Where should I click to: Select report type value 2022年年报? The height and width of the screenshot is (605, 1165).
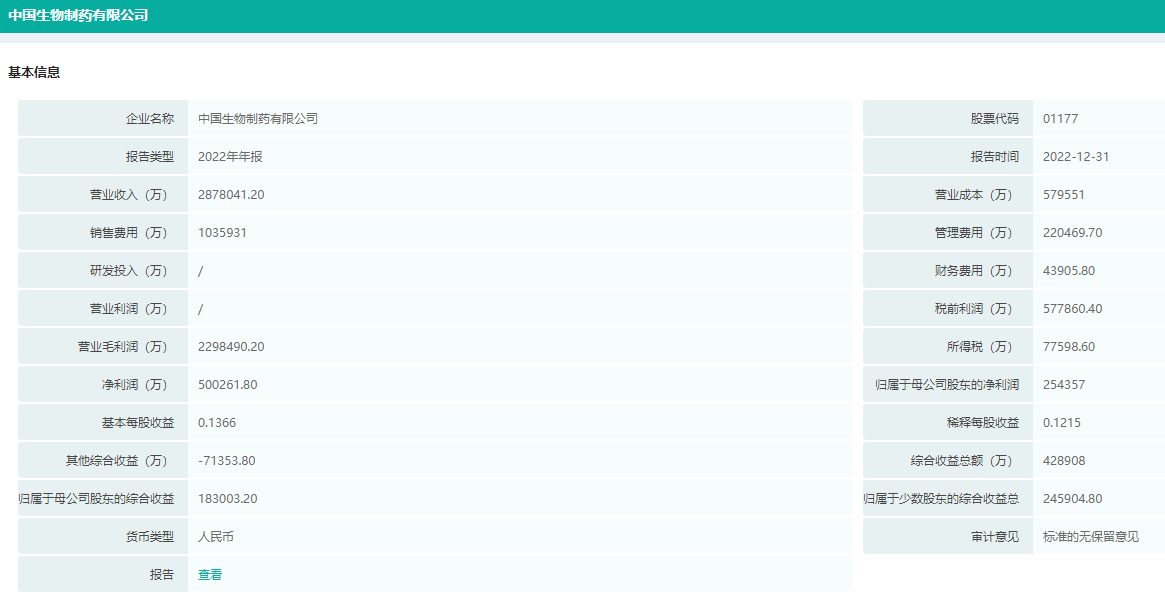pyautogui.click(x=230, y=156)
